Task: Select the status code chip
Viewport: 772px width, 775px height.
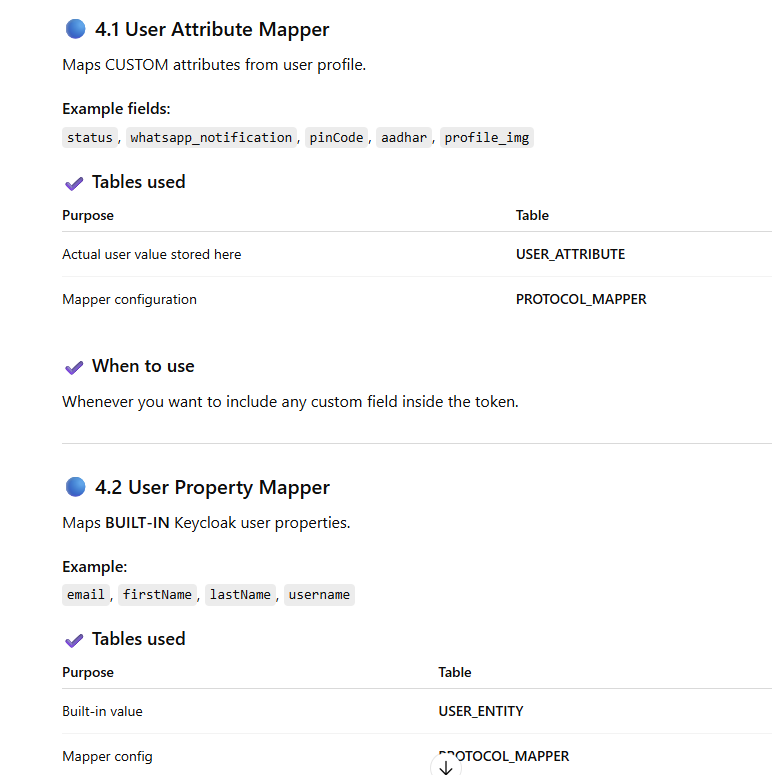Action: [90, 138]
